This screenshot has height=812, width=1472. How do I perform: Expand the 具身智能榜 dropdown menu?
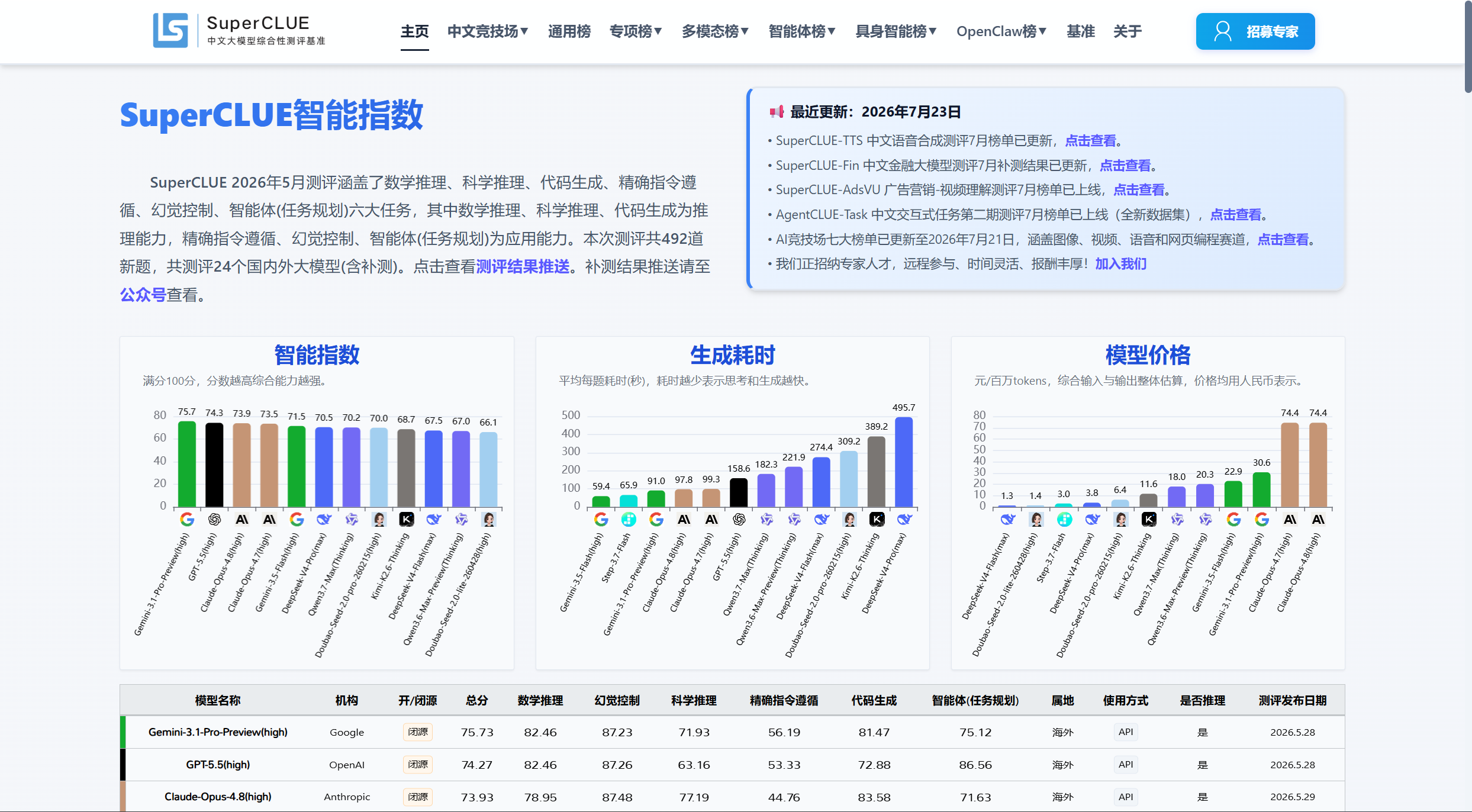click(896, 31)
